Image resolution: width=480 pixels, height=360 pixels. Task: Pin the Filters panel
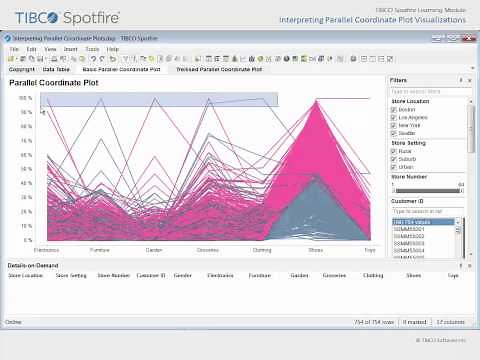tap(461, 80)
